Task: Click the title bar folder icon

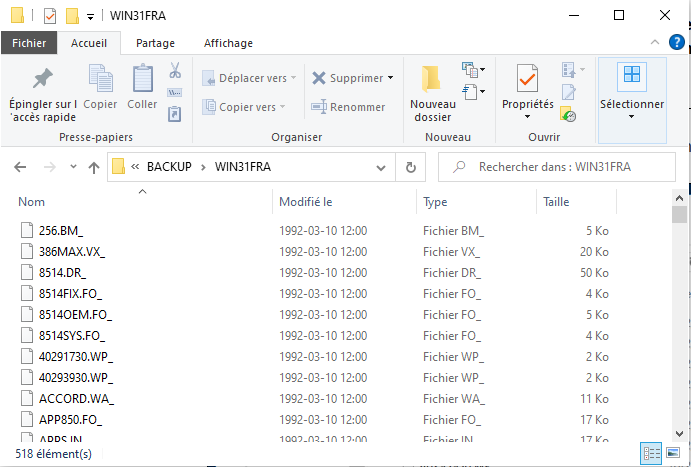Action: [17, 15]
